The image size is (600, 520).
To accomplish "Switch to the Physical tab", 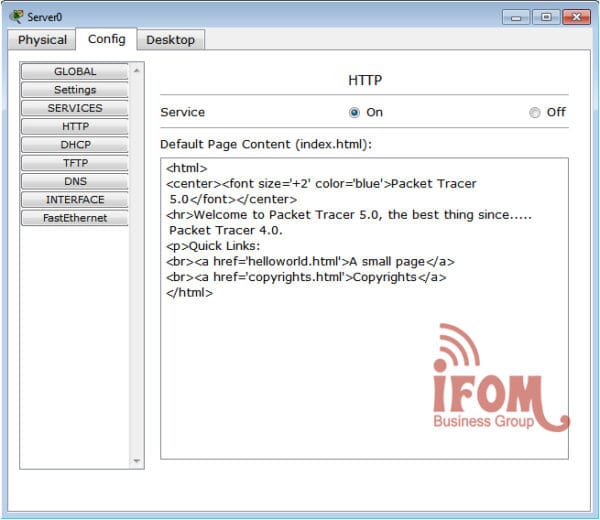I will 42,40.
